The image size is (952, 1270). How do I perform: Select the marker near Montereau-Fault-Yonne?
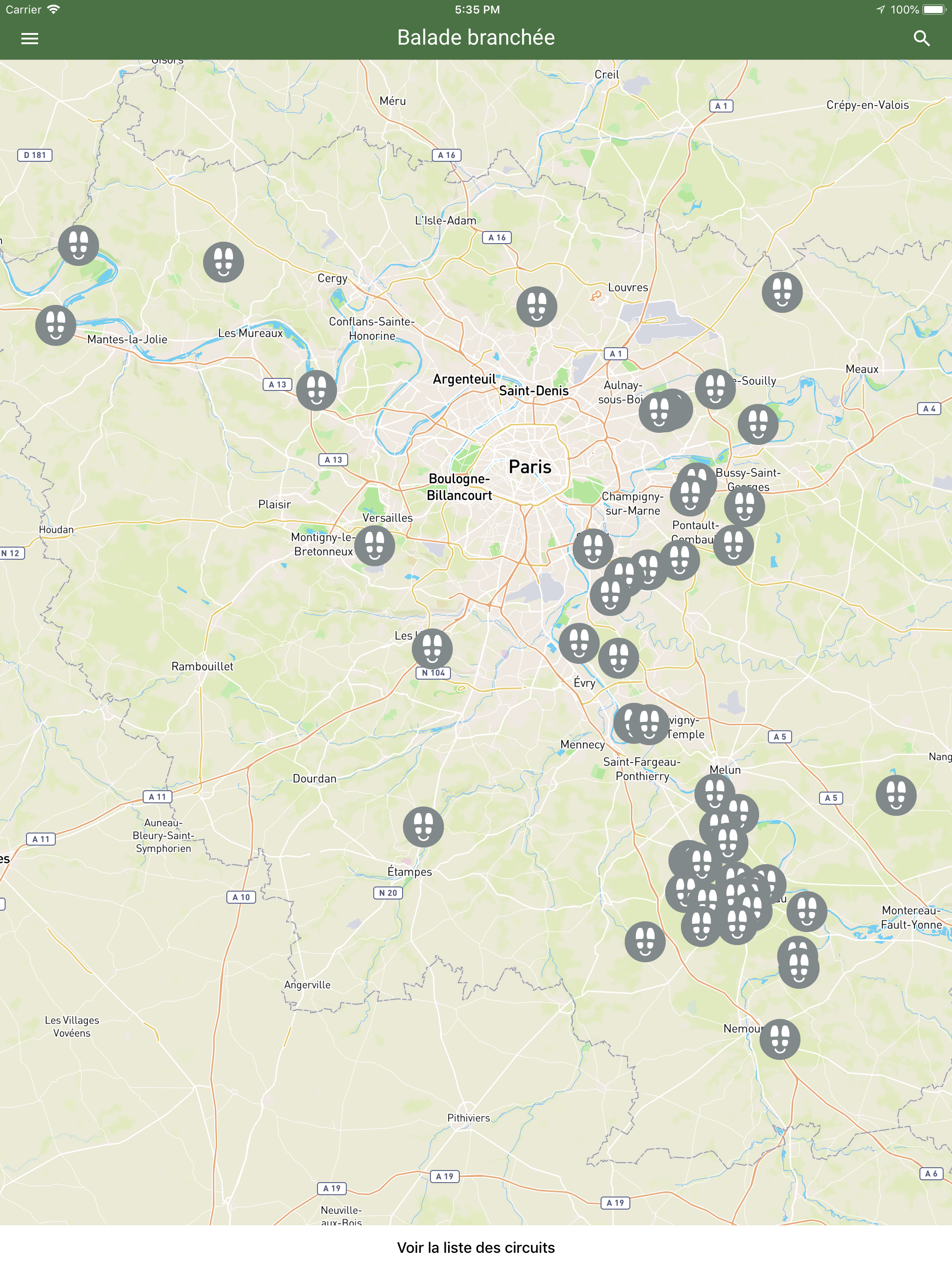coord(807,912)
